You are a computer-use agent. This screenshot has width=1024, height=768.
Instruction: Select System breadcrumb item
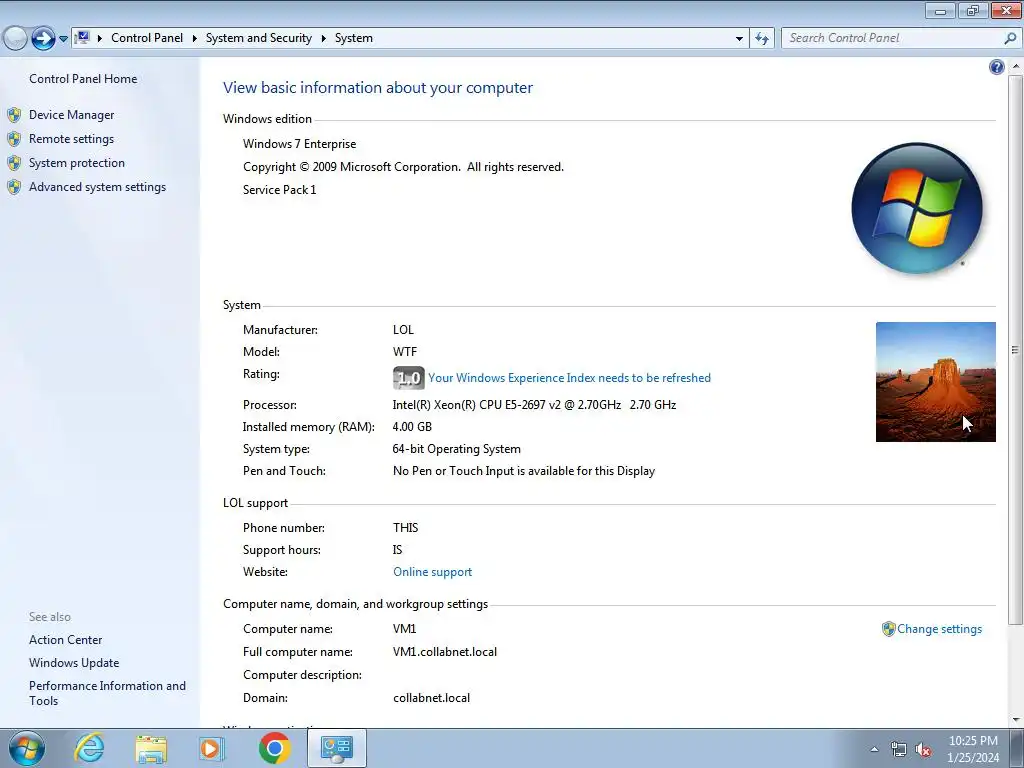click(x=354, y=38)
